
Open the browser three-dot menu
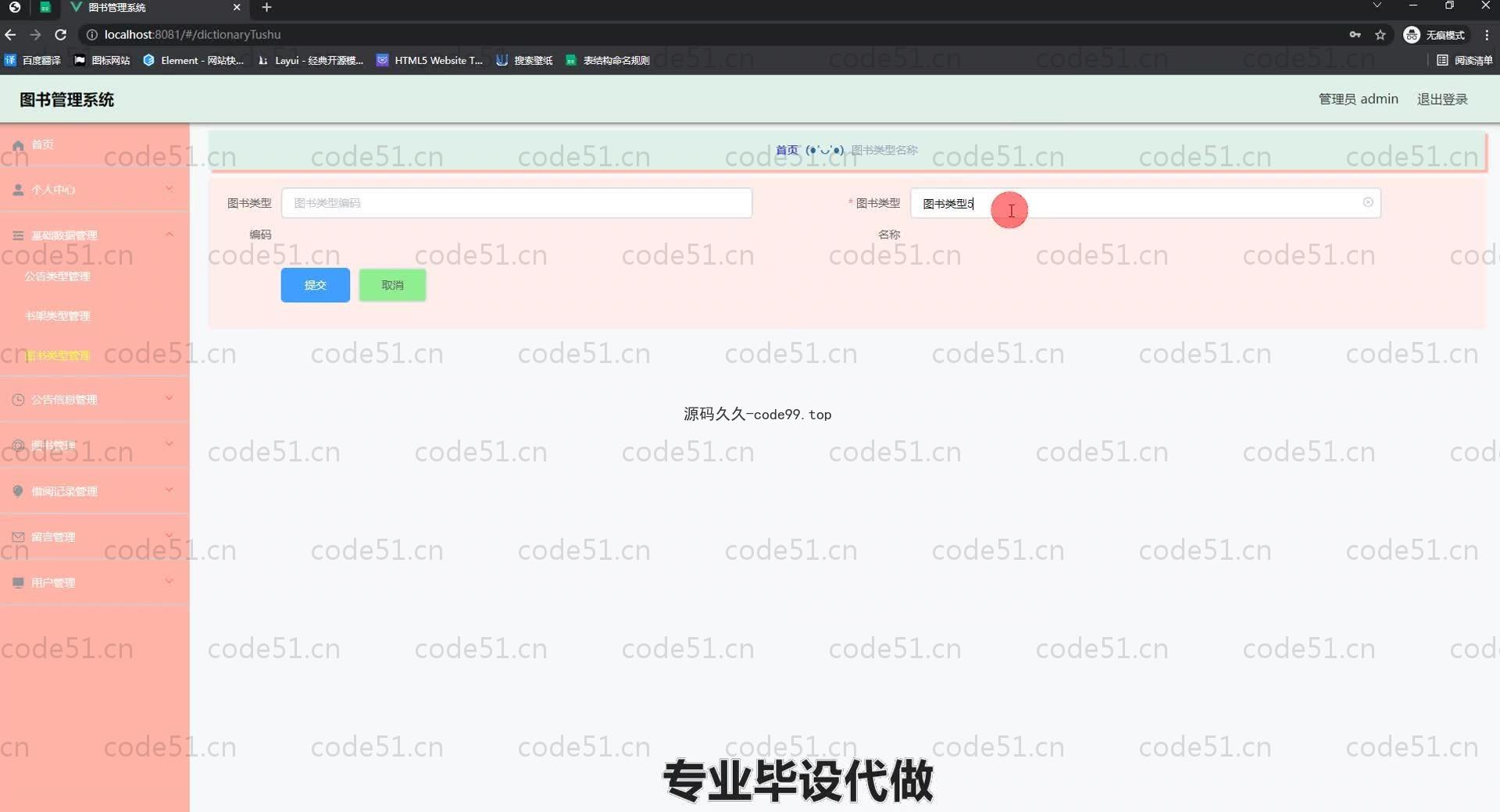(1487, 34)
